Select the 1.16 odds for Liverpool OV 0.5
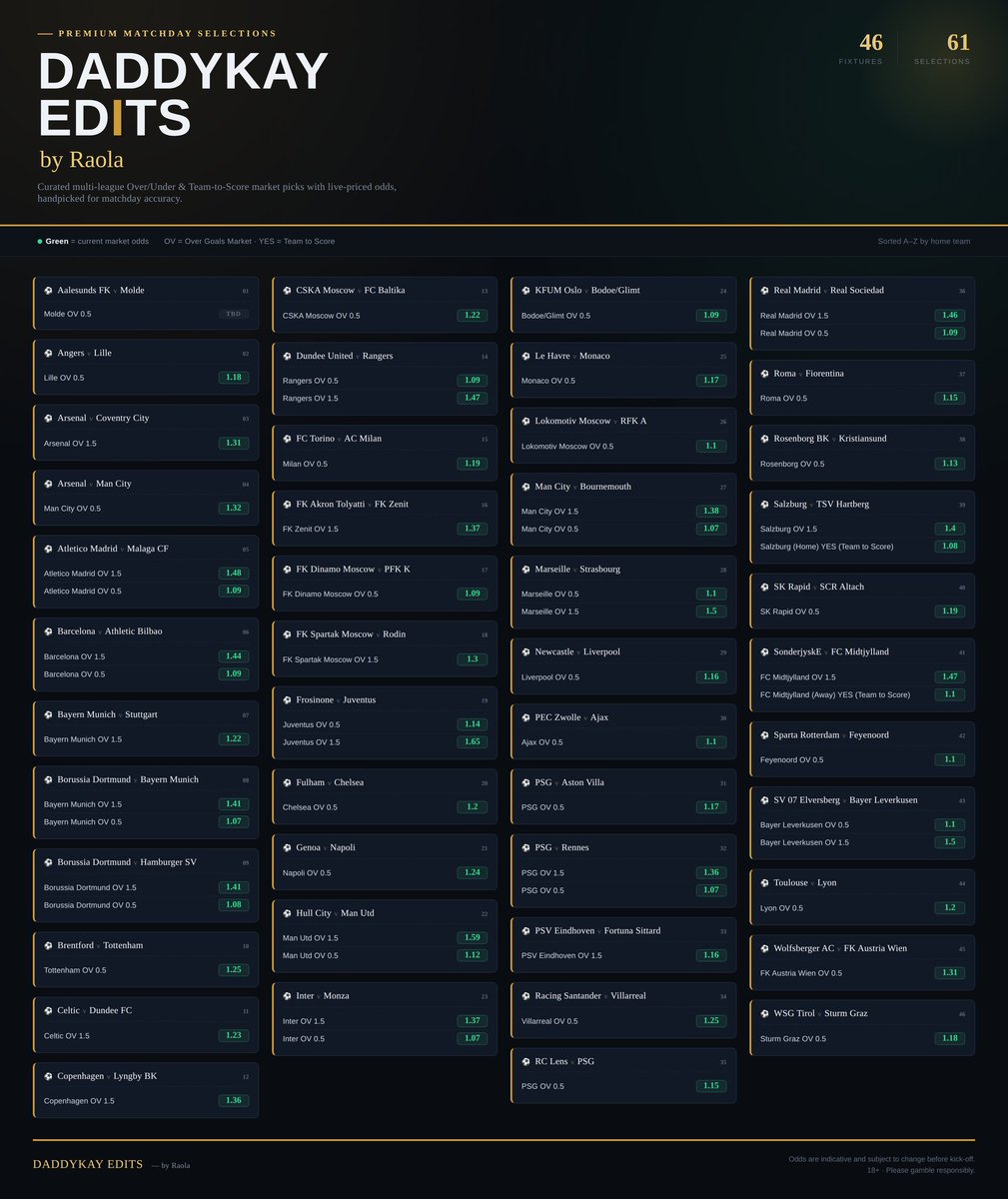 [711, 676]
